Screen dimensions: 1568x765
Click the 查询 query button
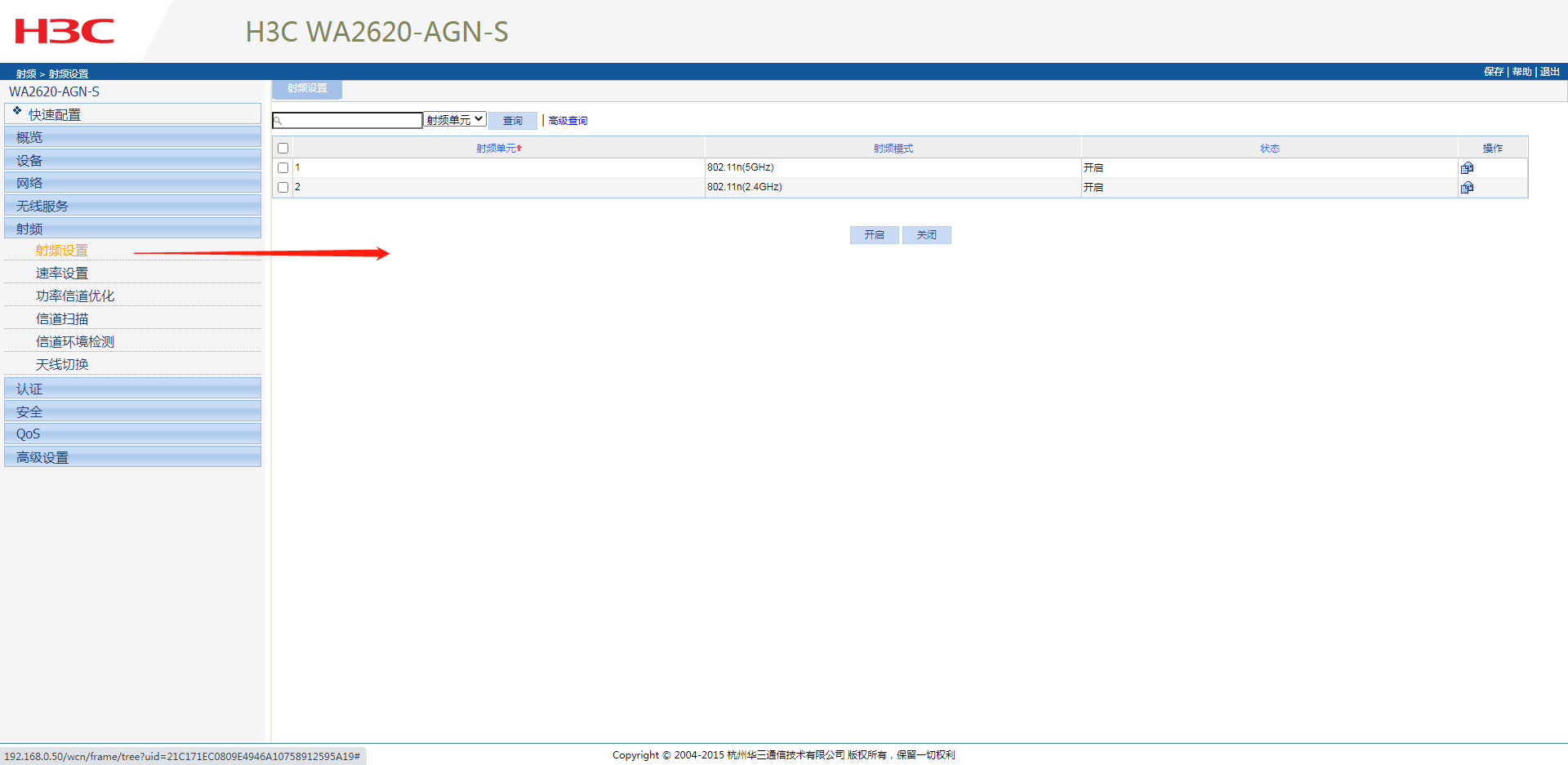[513, 121]
